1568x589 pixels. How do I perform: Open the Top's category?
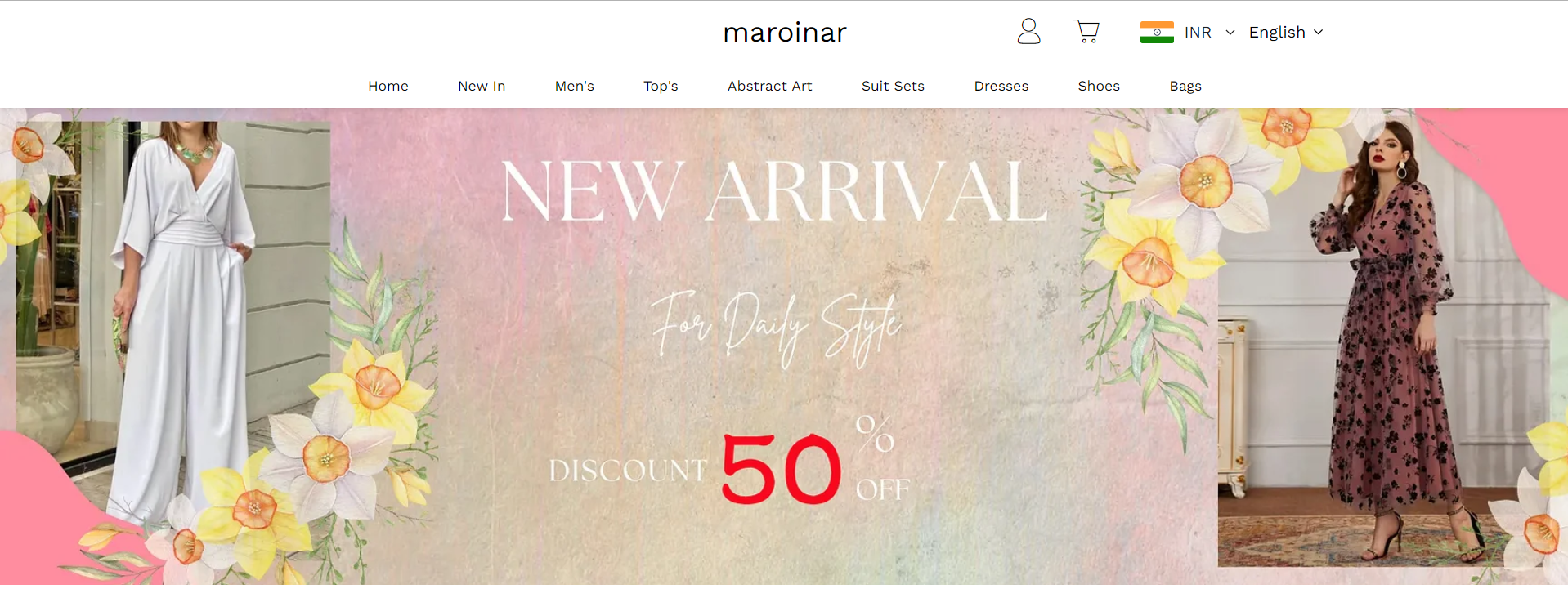[x=661, y=86]
